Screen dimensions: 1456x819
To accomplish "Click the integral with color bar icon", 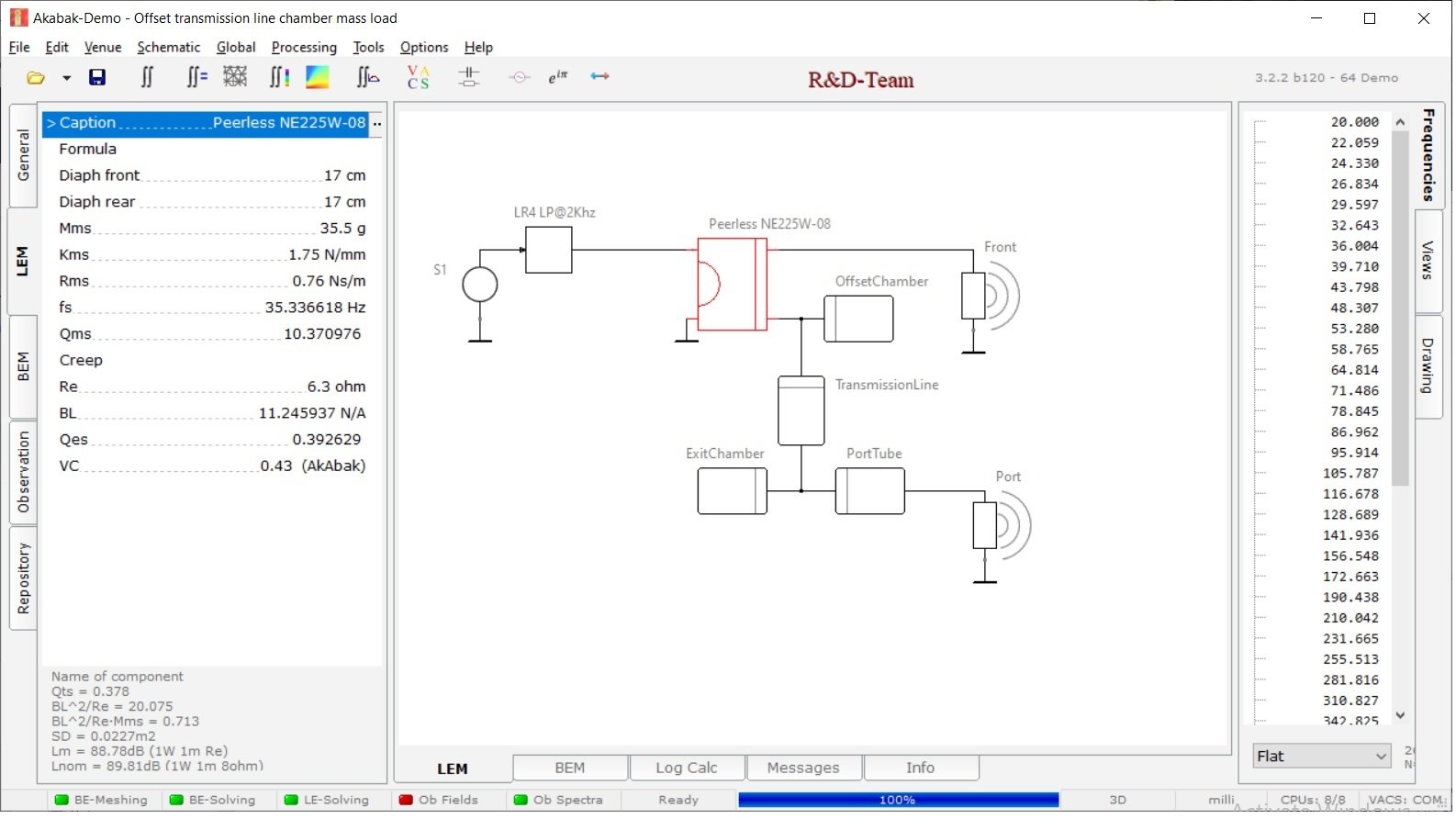I will (x=279, y=78).
